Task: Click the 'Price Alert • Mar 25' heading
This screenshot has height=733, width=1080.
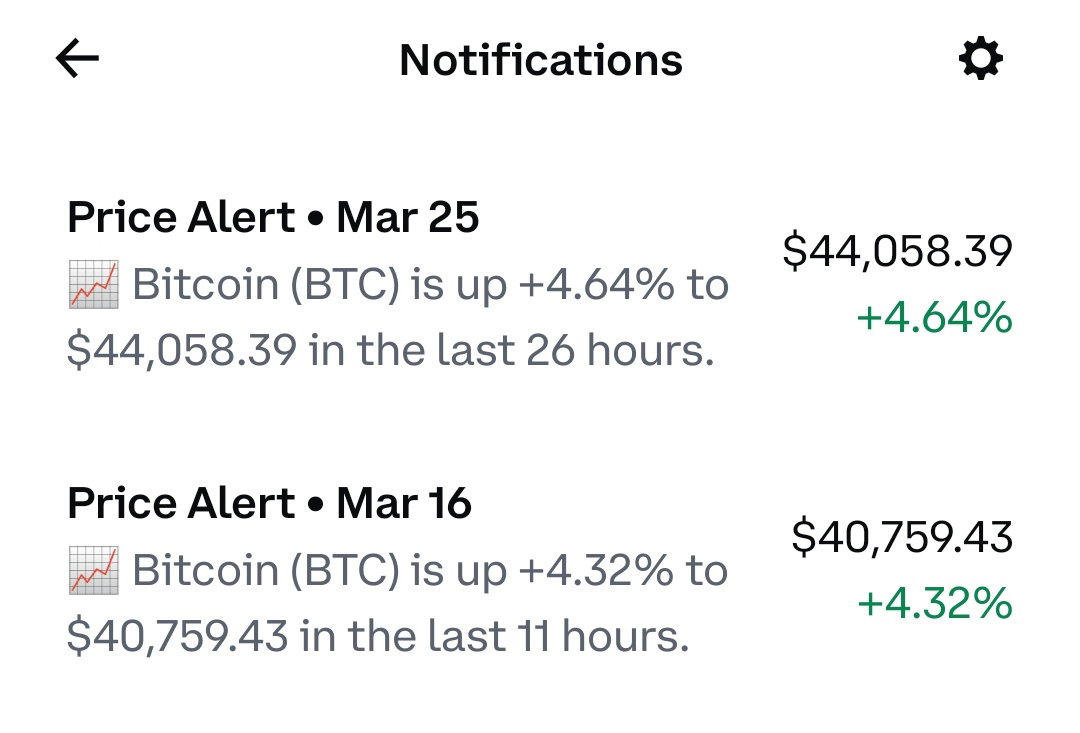Action: [273, 218]
